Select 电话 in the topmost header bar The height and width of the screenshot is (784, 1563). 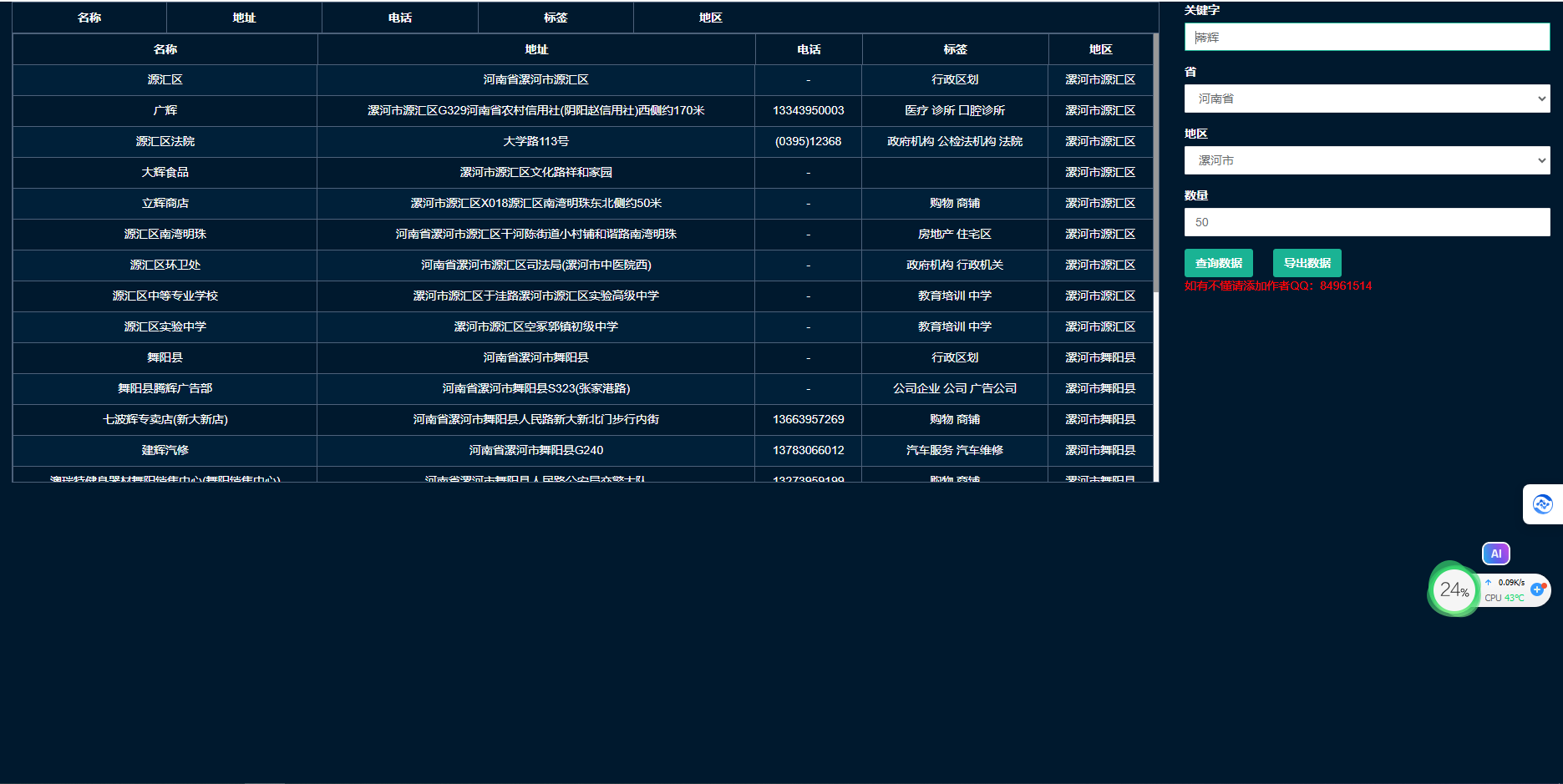[400, 18]
